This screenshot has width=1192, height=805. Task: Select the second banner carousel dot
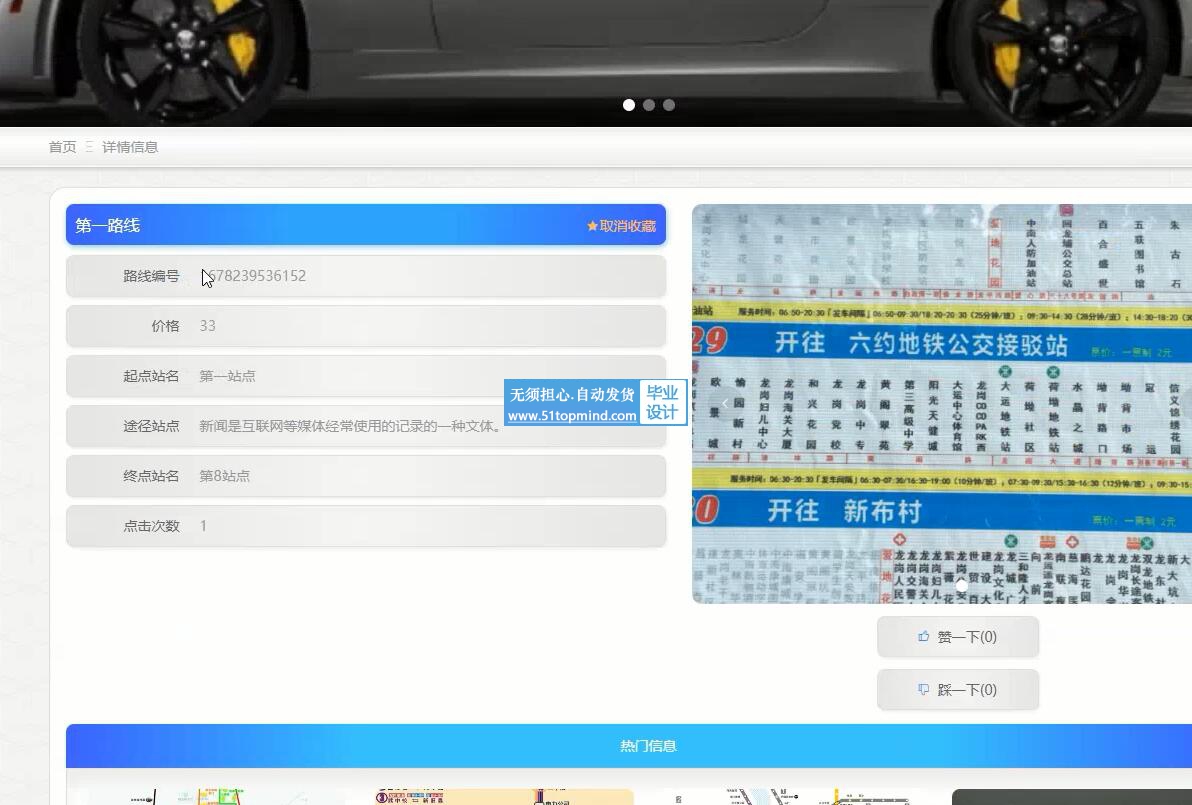point(649,105)
